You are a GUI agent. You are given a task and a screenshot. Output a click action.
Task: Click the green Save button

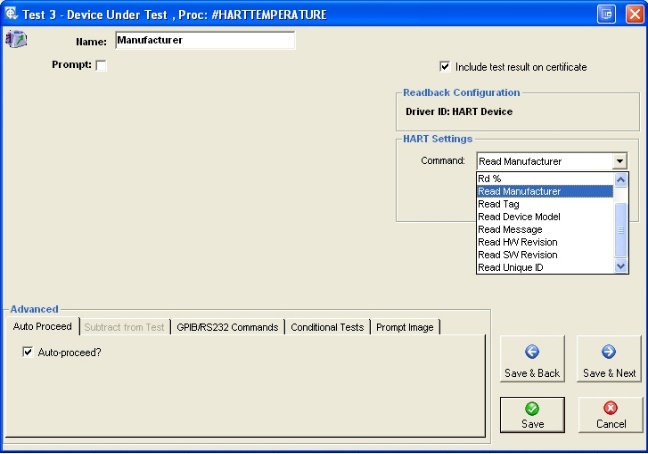pos(532,415)
